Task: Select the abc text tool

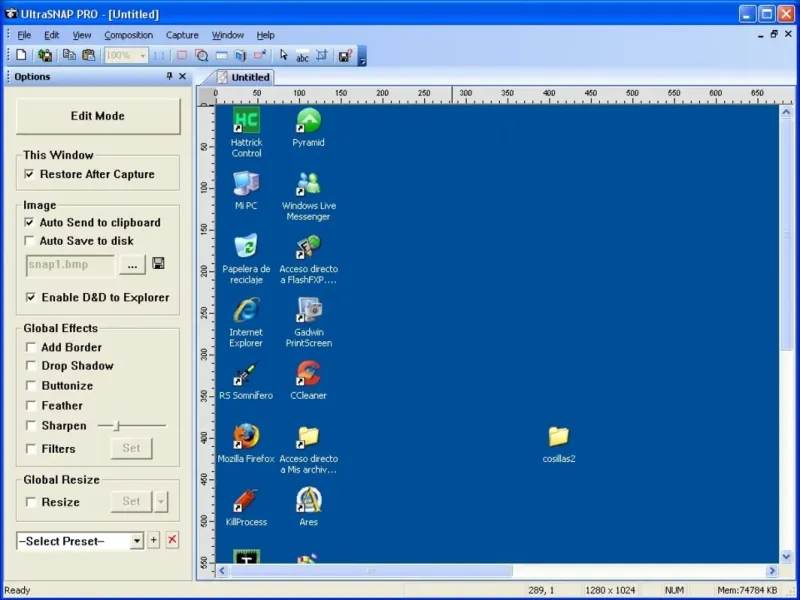Action: pyautogui.click(x=302, y=56)
